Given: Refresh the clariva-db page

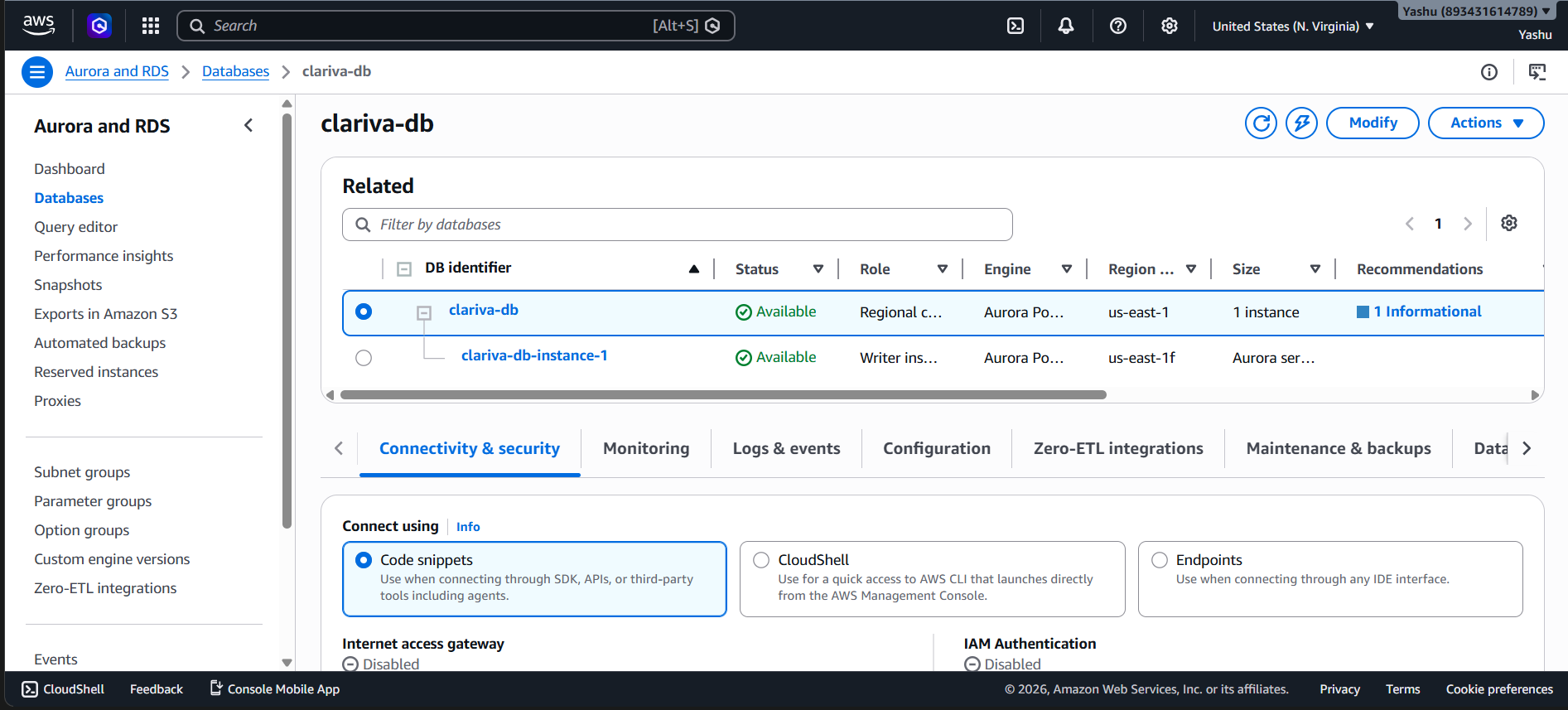Looking at the screenshot, I should [1261, 123].
